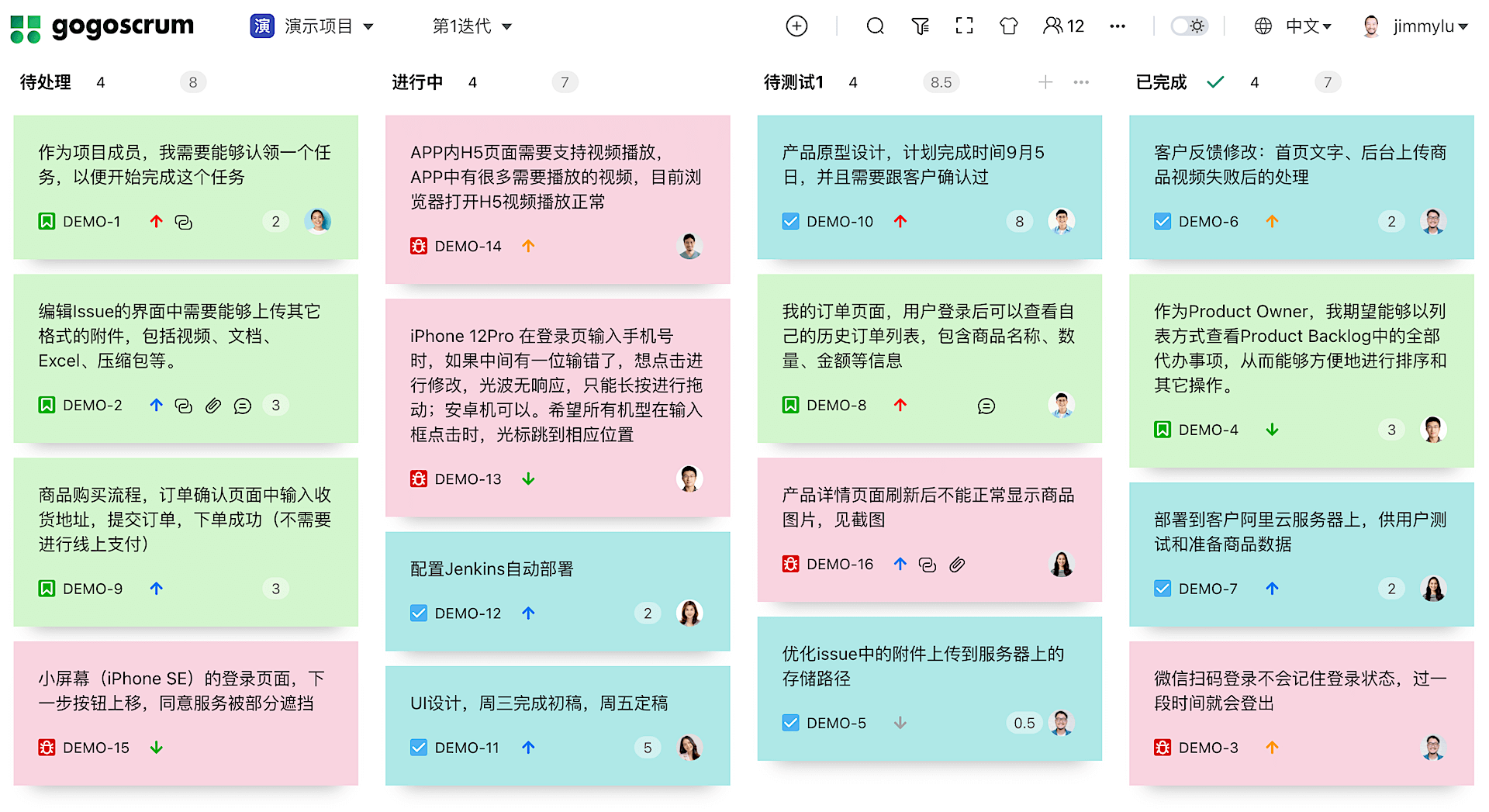
Task: Open the search magnifier icon
Action: click(x=875, y=26)
